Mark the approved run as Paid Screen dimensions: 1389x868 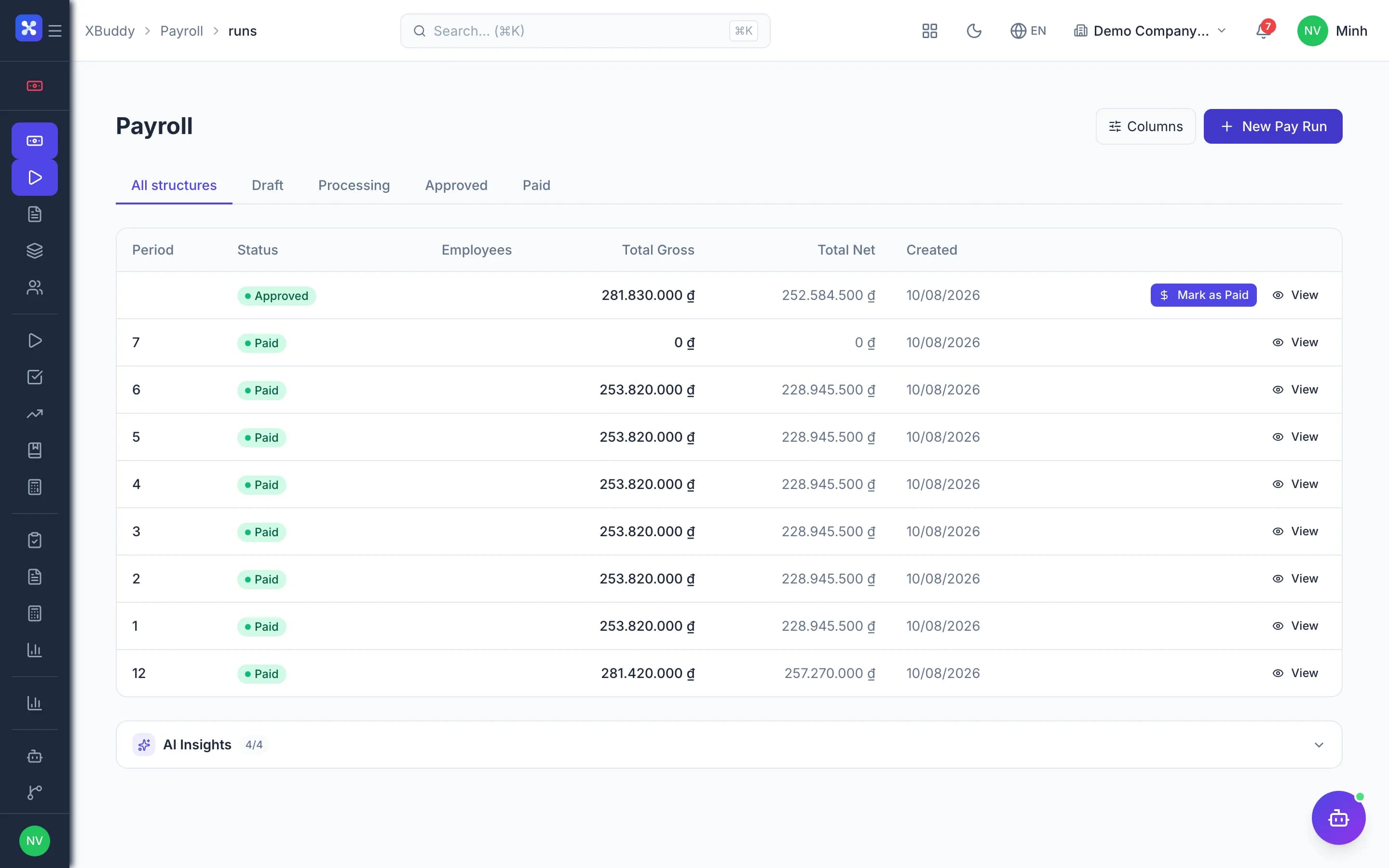pyautogui.click(x=1203, y=295)
